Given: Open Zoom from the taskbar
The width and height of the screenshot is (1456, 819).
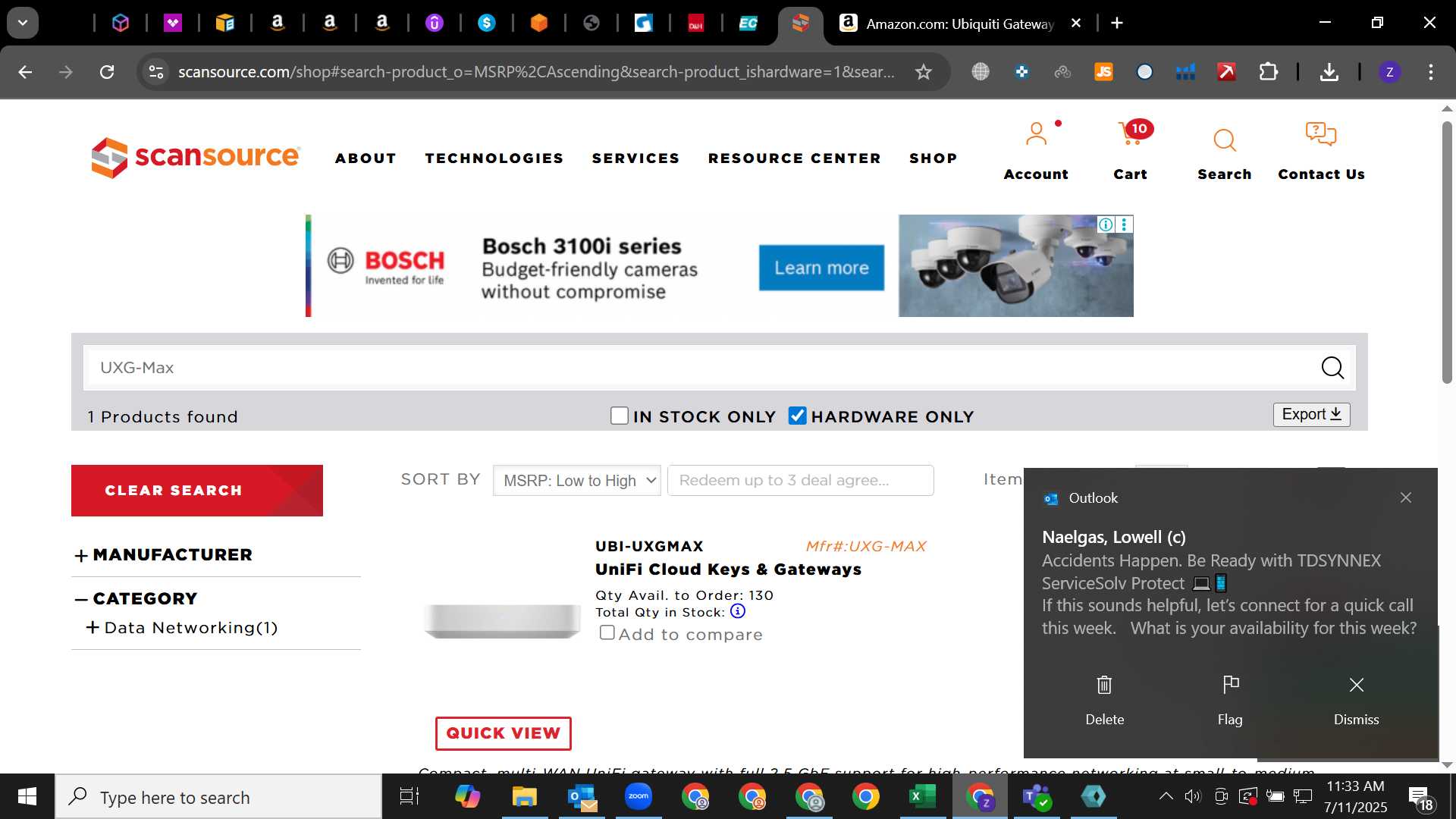Looking at the screenshot, I should tap(638, 796).
